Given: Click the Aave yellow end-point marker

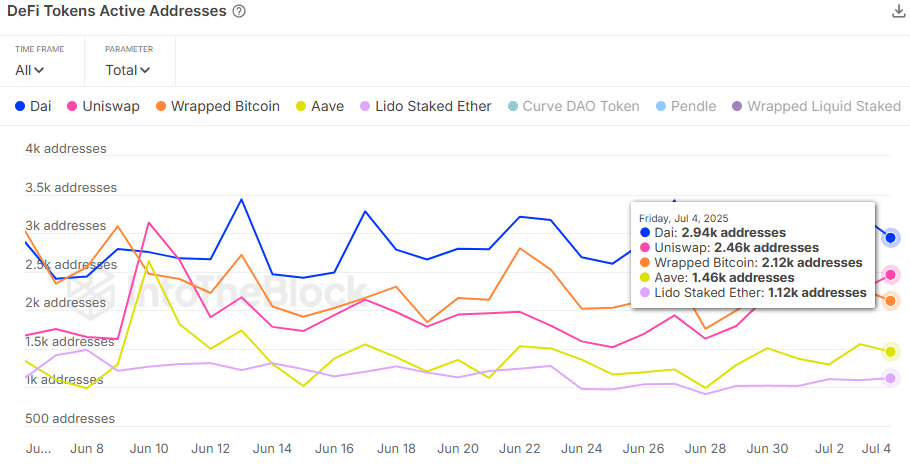Looking at the screenshot, I should (x=890, y=352).
